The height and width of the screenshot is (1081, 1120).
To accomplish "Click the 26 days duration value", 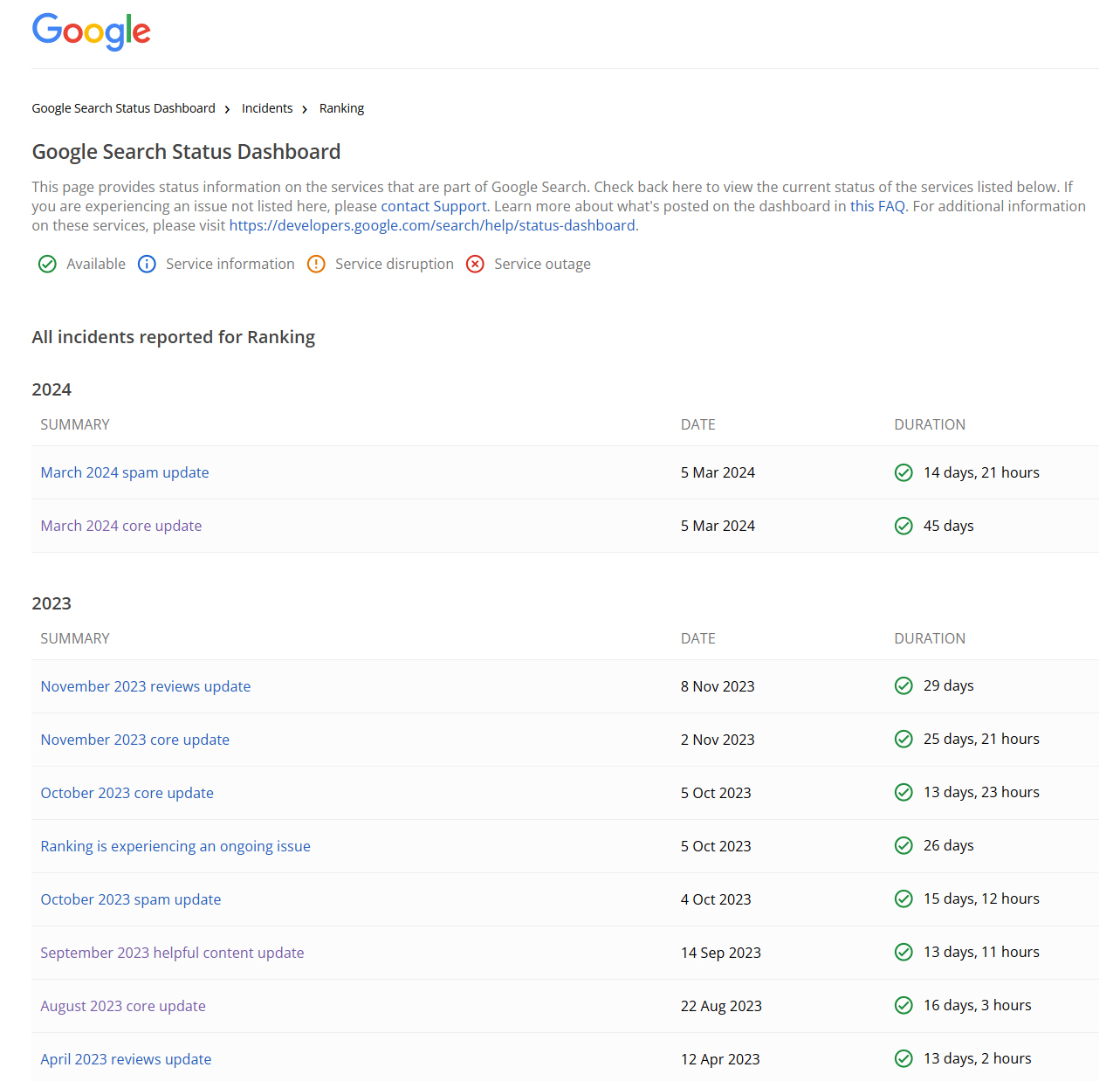I will coord(949,845).
